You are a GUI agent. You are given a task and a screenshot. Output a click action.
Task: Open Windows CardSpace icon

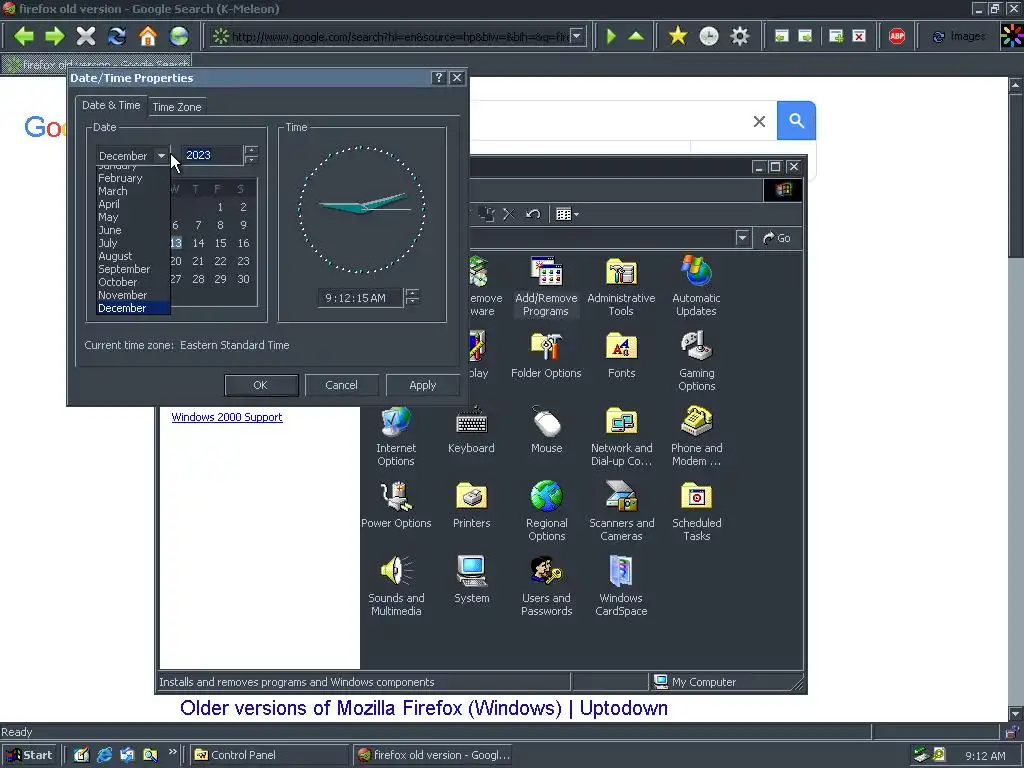(621, 586)
